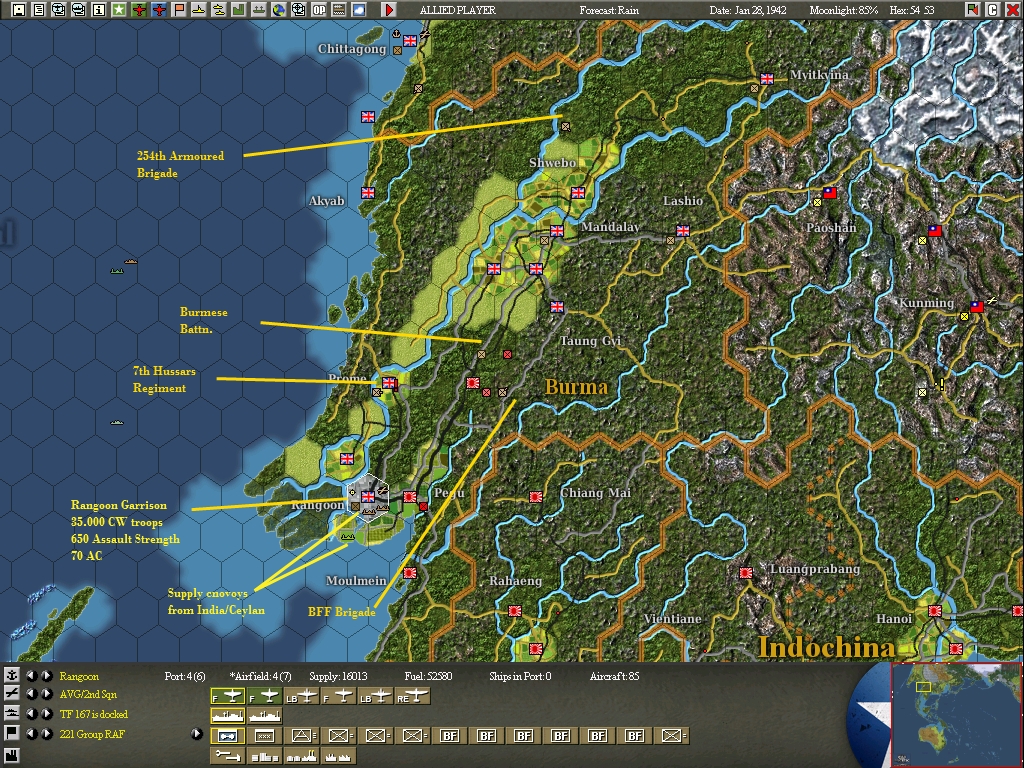This screenshot has height=768, width=1024.
Task: Click the yellow aircraft icon on the toolbar
Action: tap(197, 9)
